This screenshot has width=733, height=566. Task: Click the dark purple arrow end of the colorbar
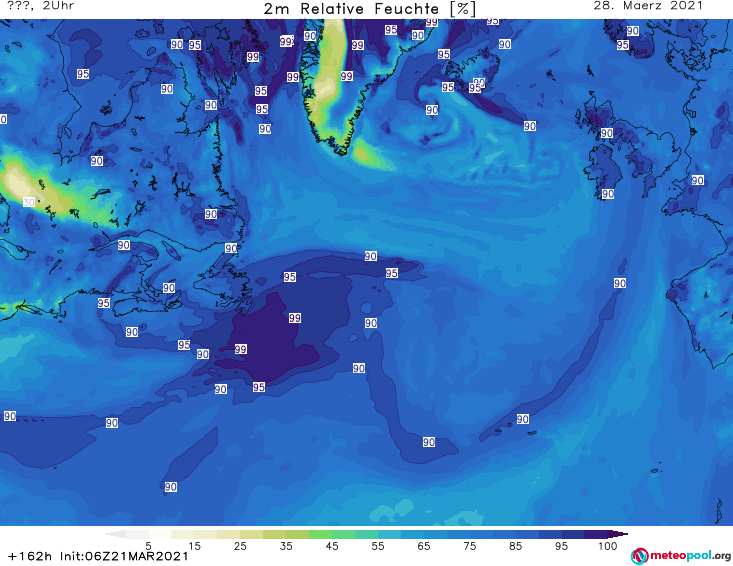pos(618,534)
